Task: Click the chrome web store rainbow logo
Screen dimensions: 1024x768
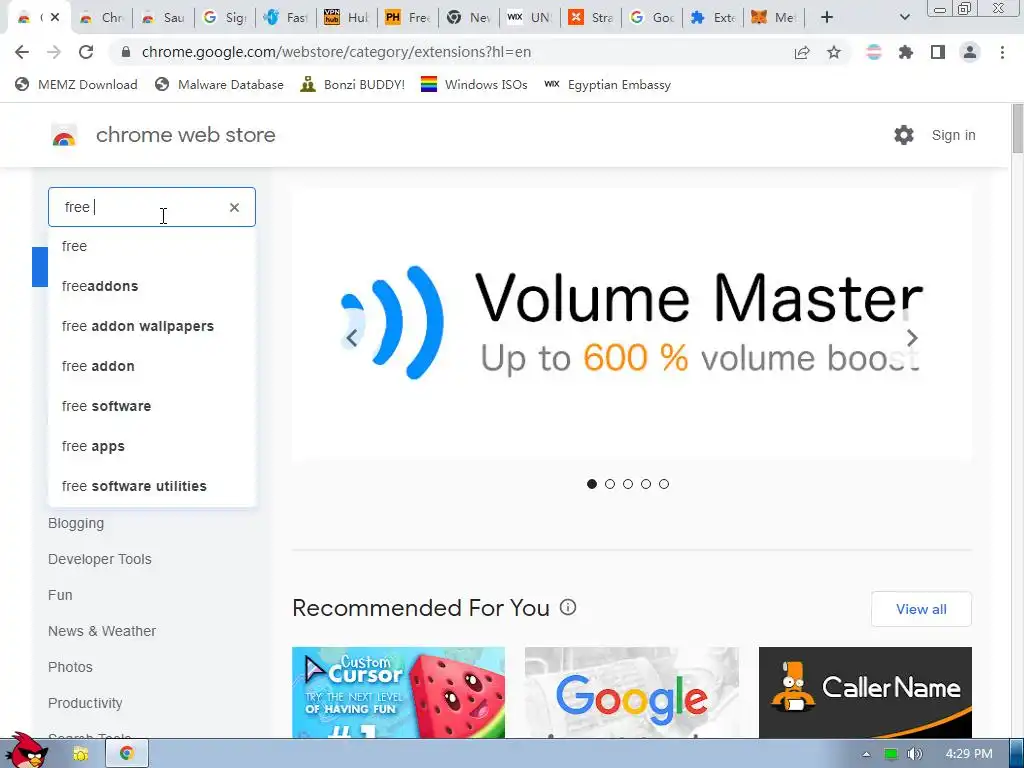Action: [x=64, y=135]
